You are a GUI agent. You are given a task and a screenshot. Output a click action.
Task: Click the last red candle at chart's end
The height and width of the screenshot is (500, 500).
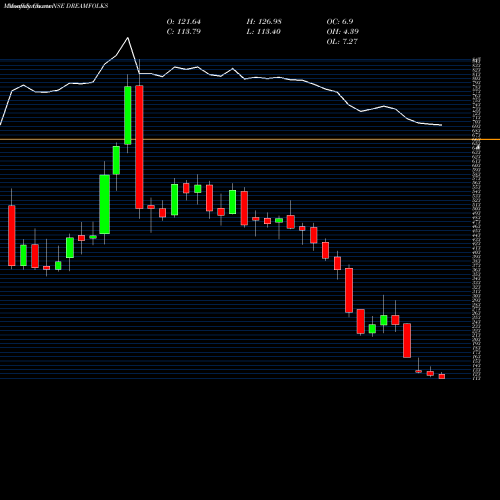[x=442, y=376]
